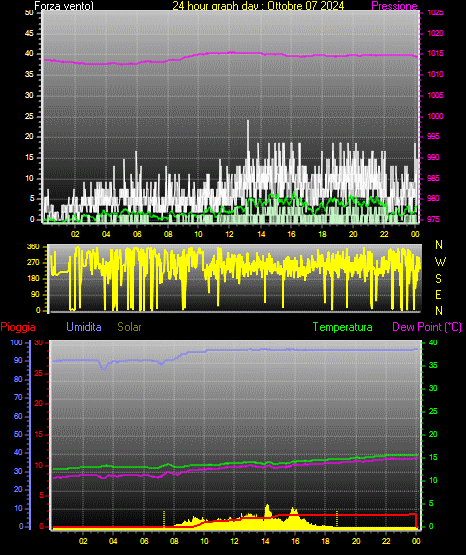
Task: Click the 'Forza vento)' label
Action: (64, 6)
